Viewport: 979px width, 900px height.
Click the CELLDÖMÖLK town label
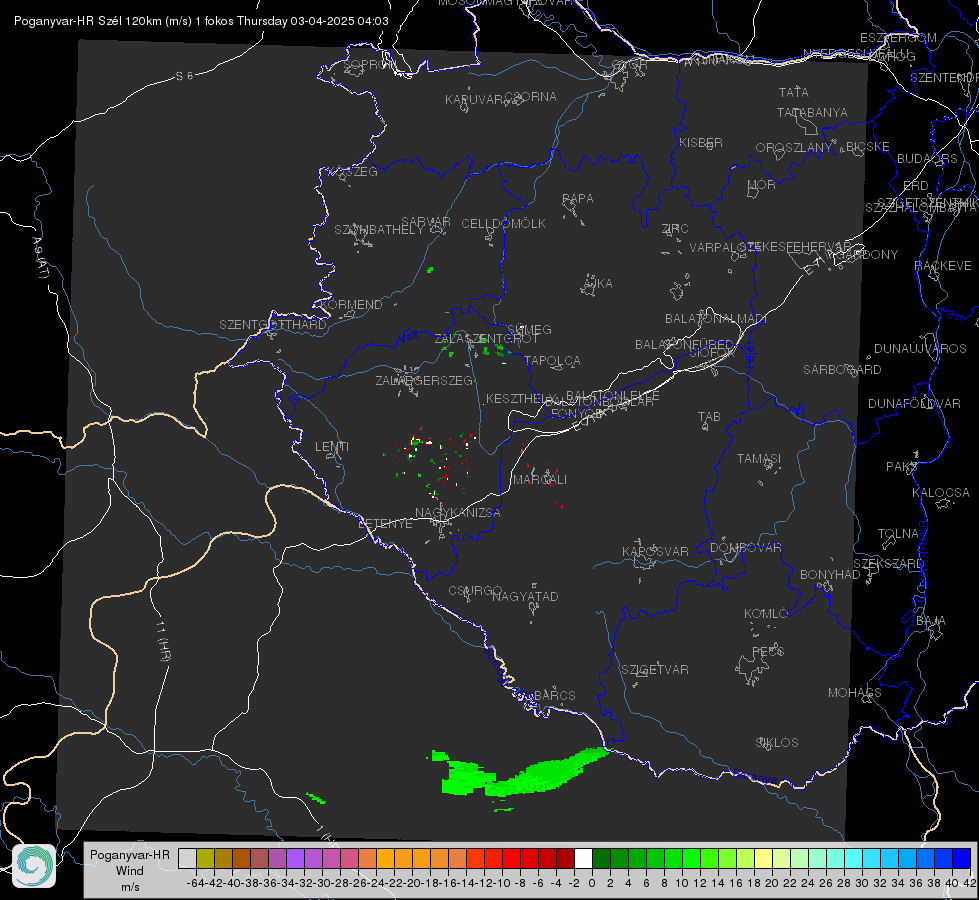click(503, 223)
